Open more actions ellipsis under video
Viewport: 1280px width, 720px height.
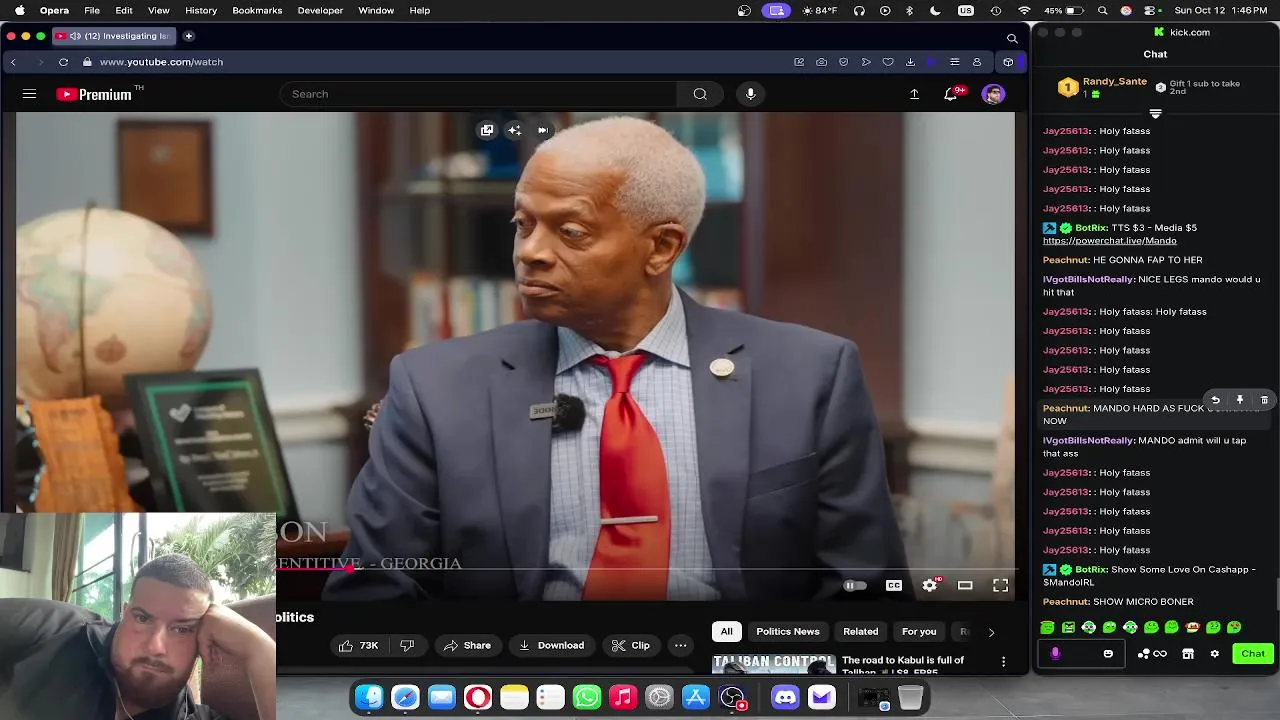tap(680, 645)
